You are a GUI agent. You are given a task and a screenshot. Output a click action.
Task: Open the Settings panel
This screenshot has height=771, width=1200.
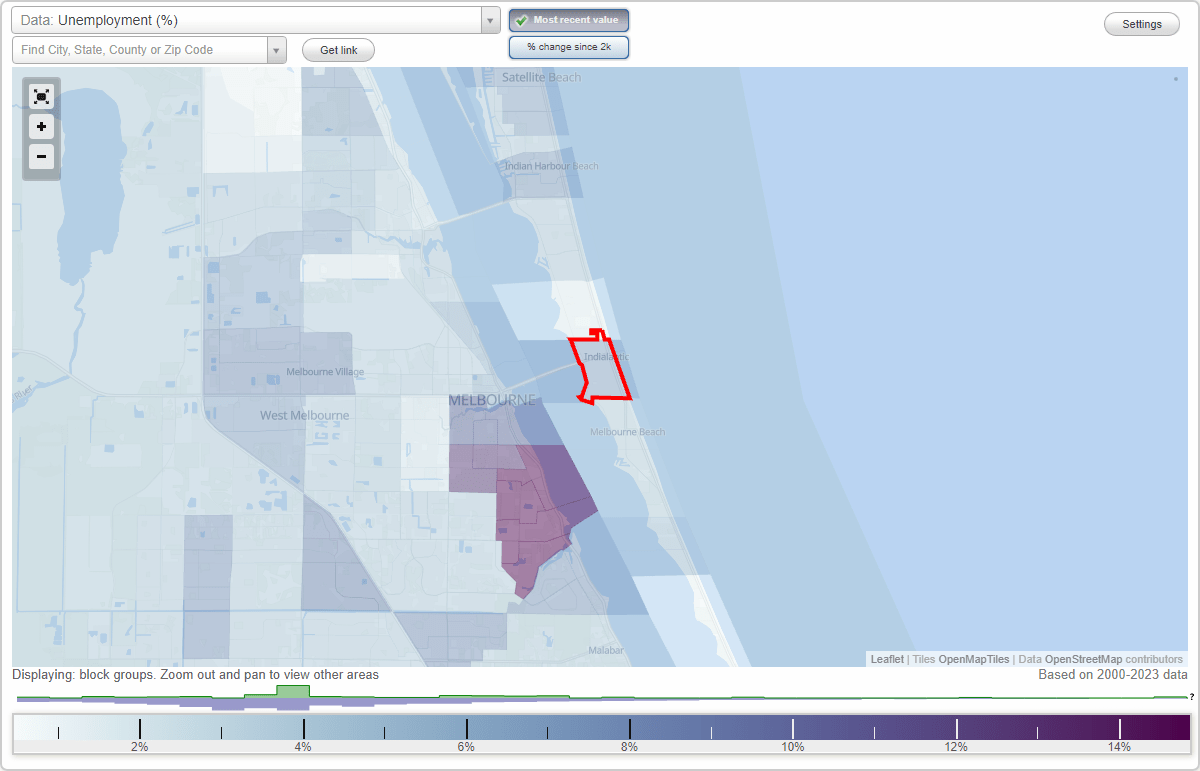tap(1141, 23)
